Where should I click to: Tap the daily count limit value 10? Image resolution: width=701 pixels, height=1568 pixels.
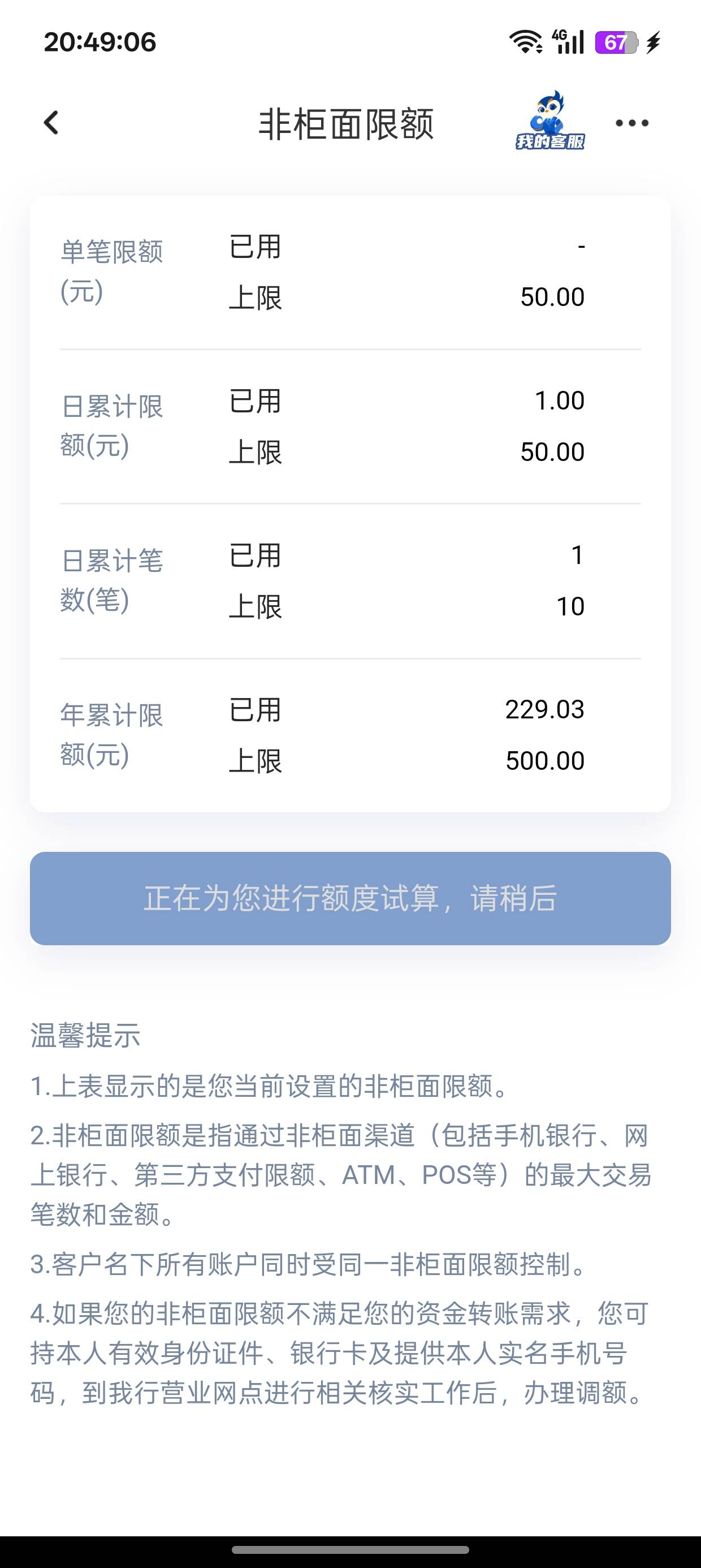[570, 606]
